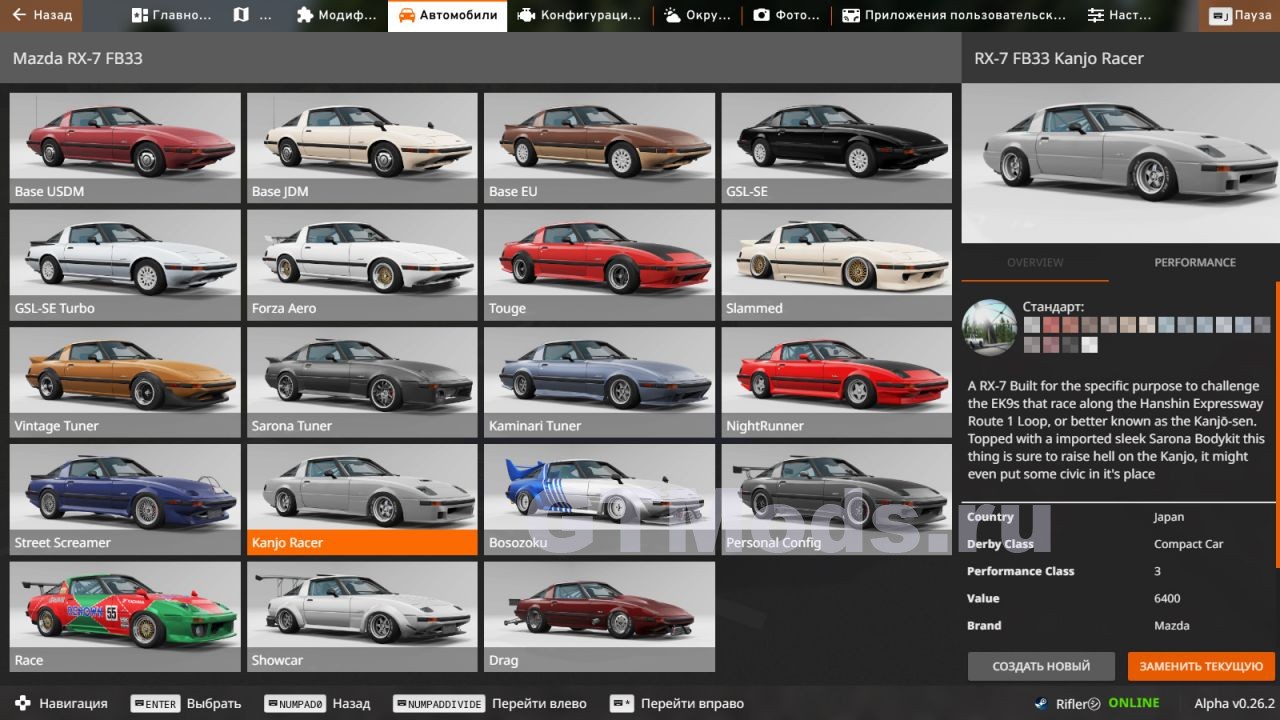This screenshot has height=720, width=1280.
Task: Click the Value figure 6400
Action: pos(1167,598)
